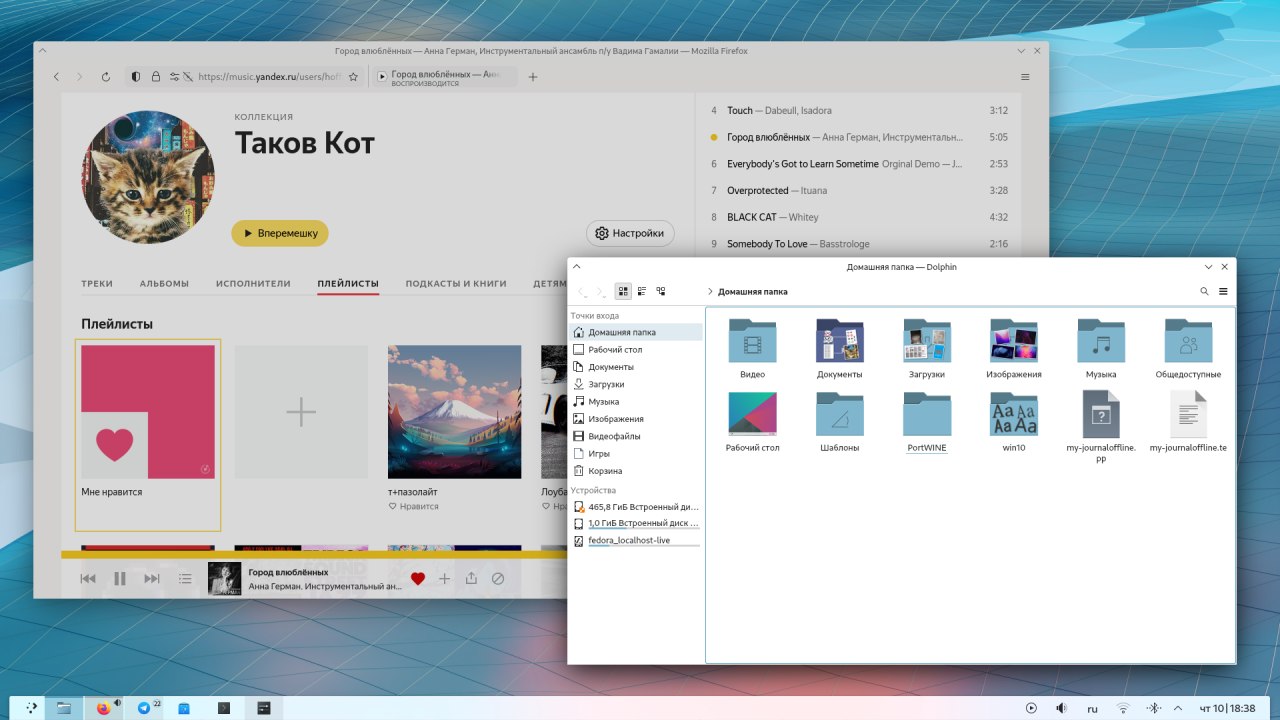This screenshot has width=1280, height=720.
Task: Open the KDE application launcher
Action: (32, 708)
